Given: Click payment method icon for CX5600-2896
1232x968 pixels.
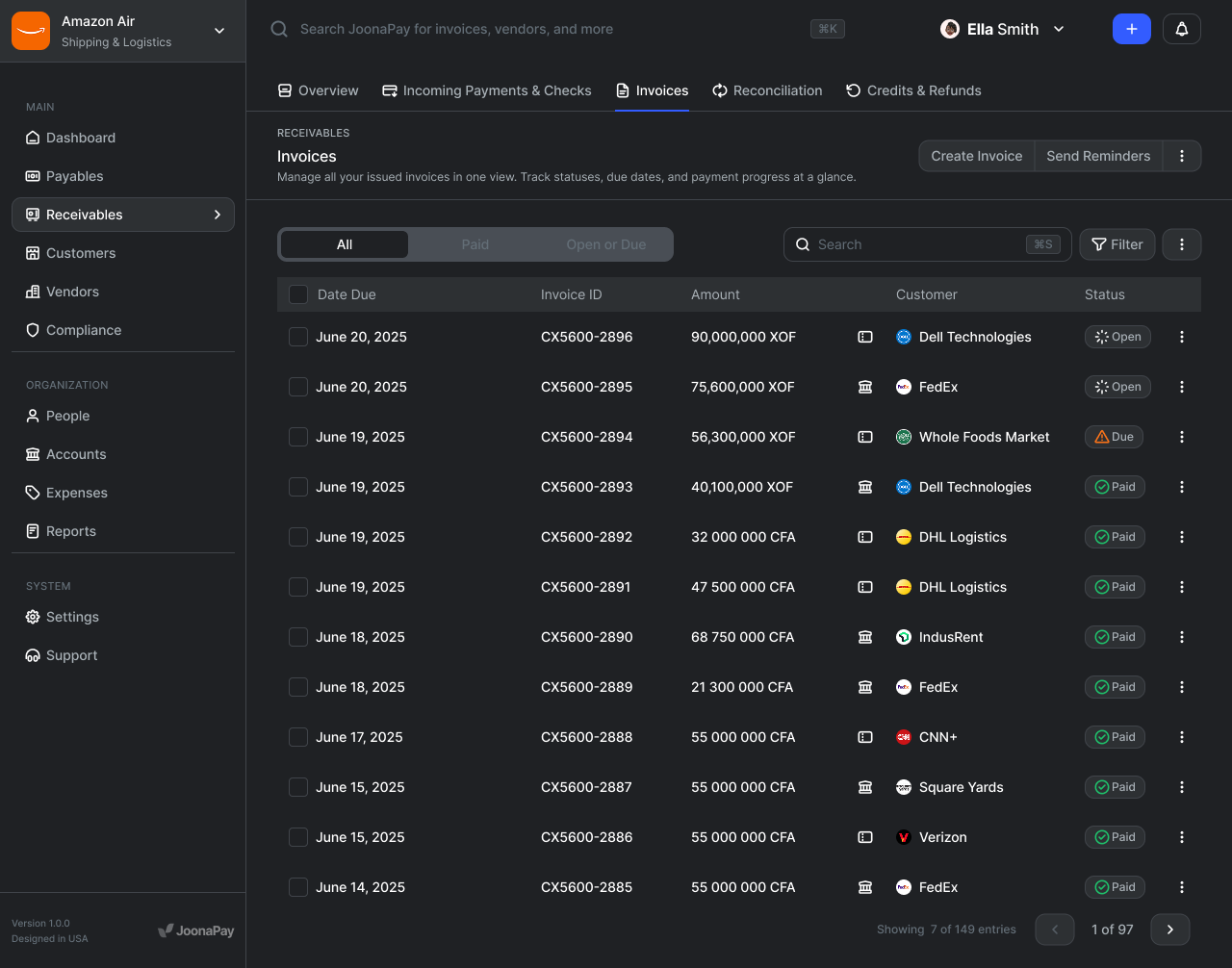Looking at the screenshot, I should click(x=865, y=337).
